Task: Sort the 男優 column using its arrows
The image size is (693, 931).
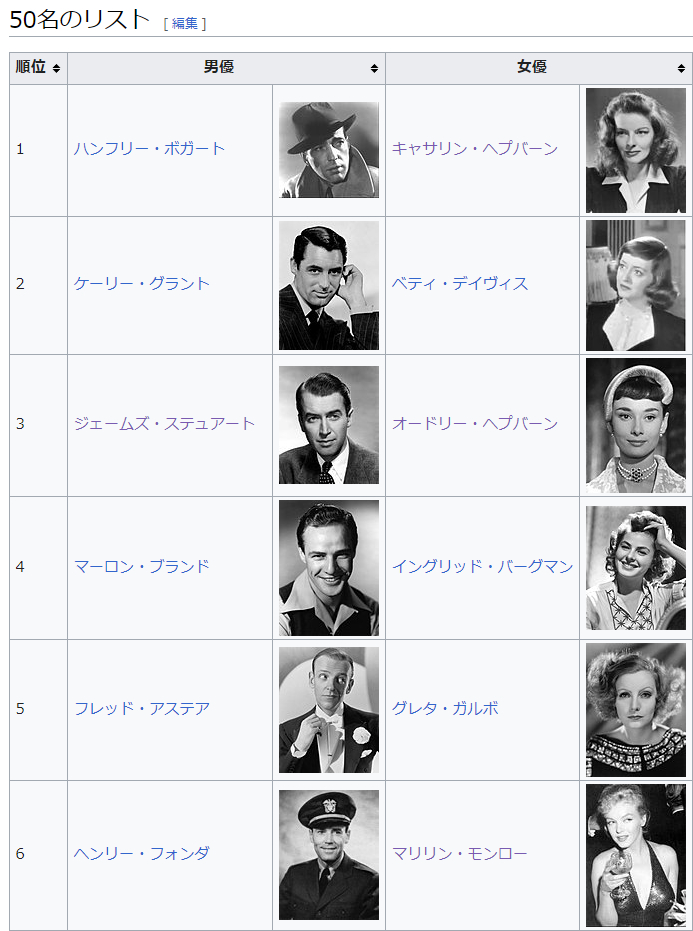Action: [374, 68]
